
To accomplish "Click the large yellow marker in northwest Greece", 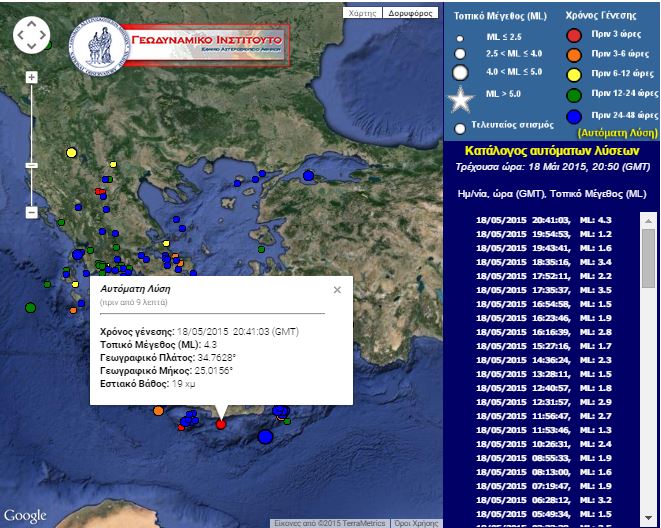I will tap(72, 153).
